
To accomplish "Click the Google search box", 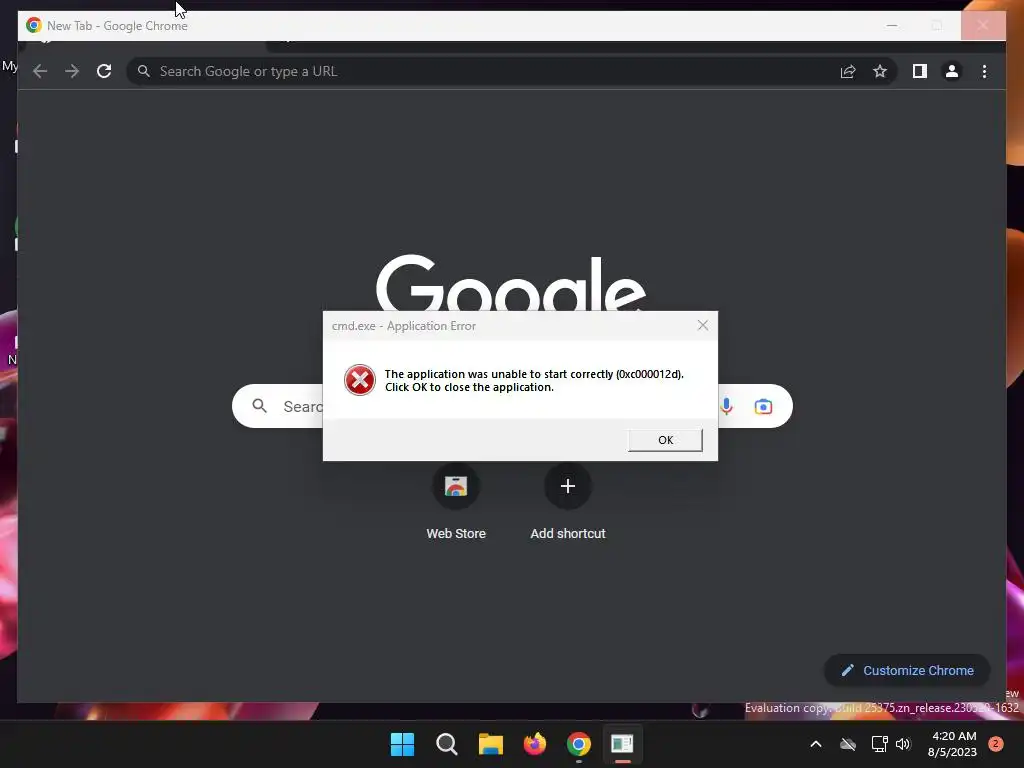I will [512, 406].
